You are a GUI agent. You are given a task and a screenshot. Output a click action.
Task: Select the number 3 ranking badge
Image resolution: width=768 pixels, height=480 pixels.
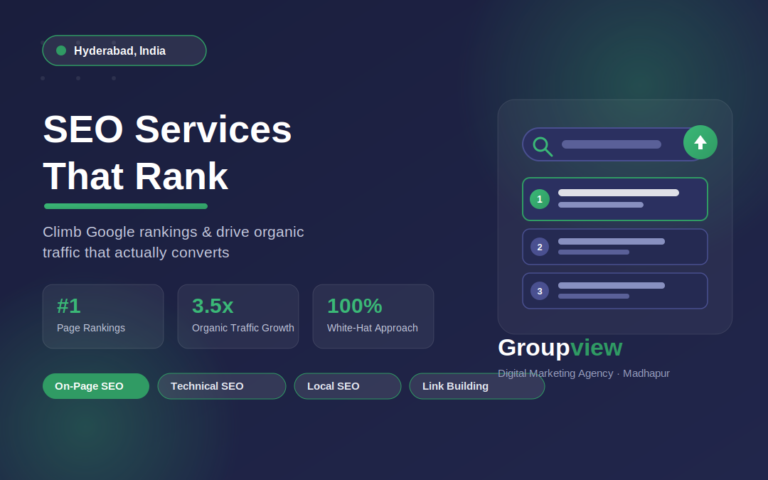point(540,291)
